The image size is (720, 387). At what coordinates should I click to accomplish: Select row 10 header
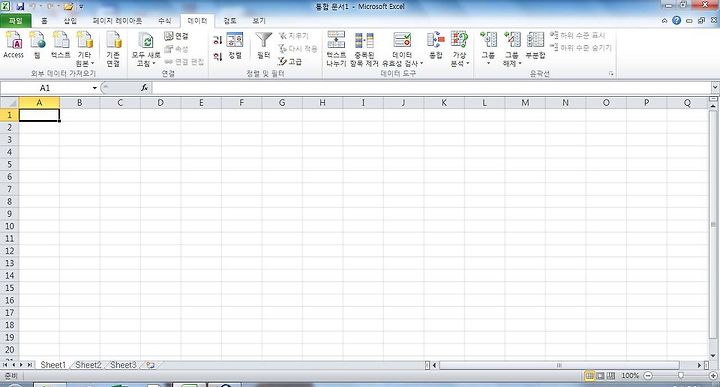(9, 226)
